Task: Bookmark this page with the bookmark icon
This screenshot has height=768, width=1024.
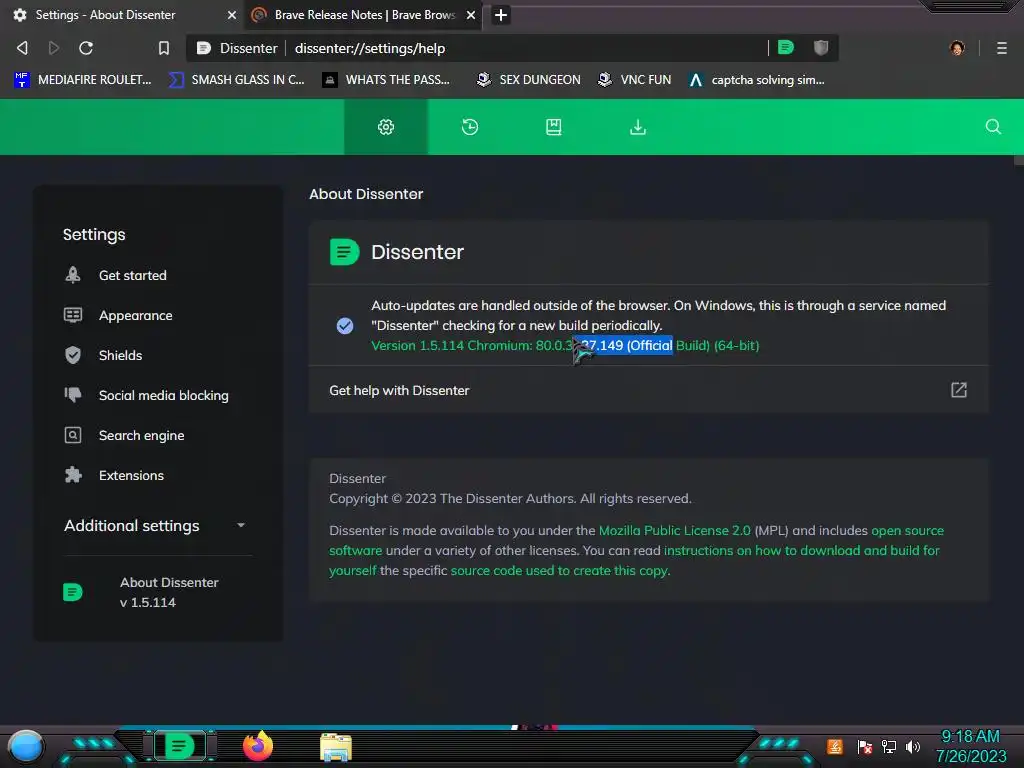Action: 164,48
